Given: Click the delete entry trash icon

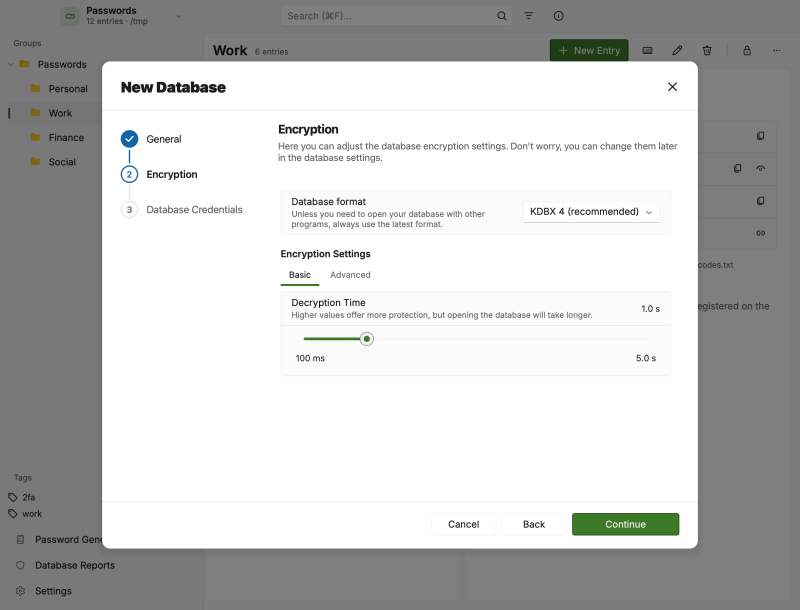Looking at the screenshot, I should 707,50.
